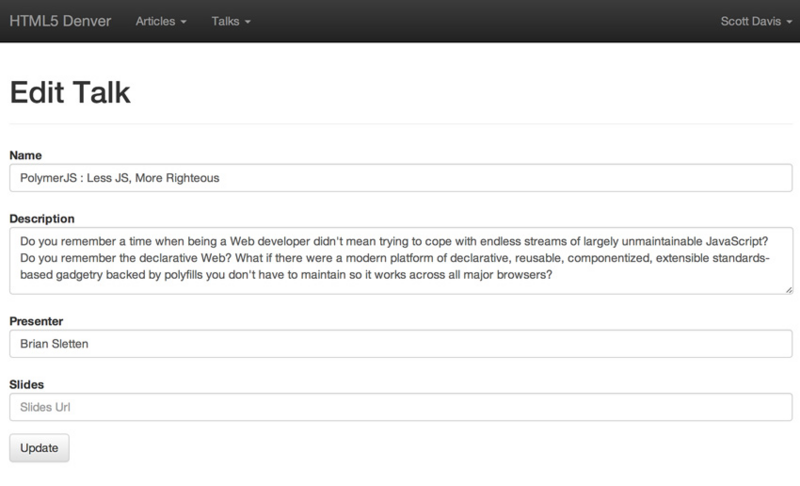Screen dimensions: 800x486
Task: Open the HTML5 Denver home link
Action: pos(60,21)
